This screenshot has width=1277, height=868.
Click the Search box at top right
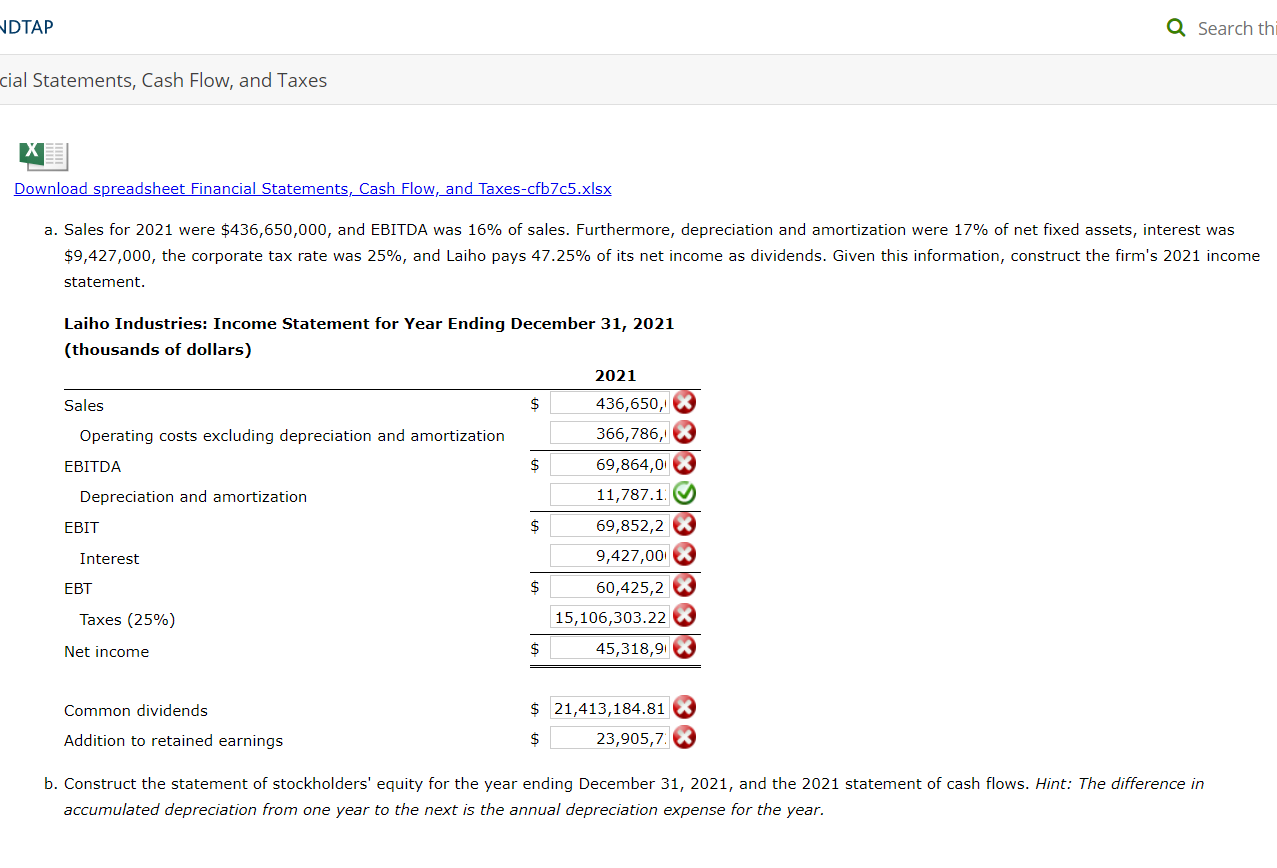[1240, 27]
